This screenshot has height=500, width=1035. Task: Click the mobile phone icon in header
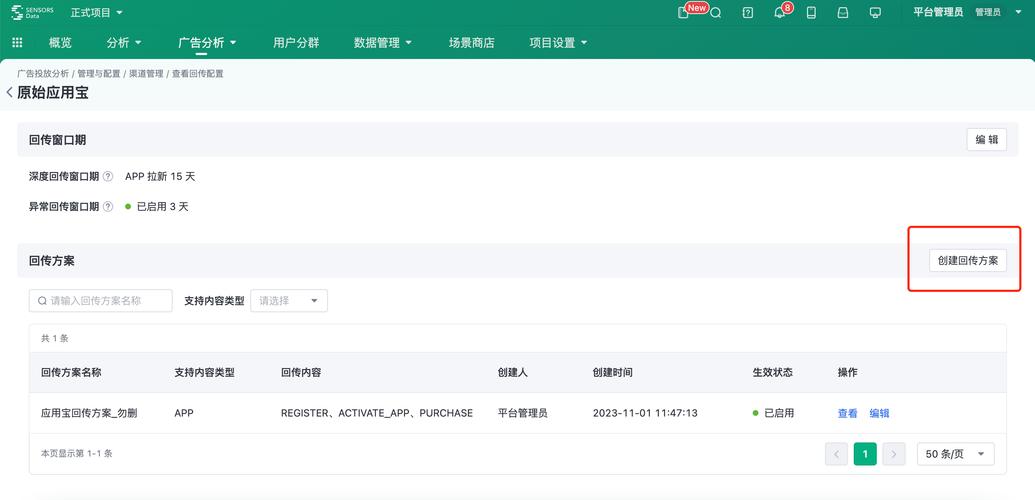coord(811,13)
